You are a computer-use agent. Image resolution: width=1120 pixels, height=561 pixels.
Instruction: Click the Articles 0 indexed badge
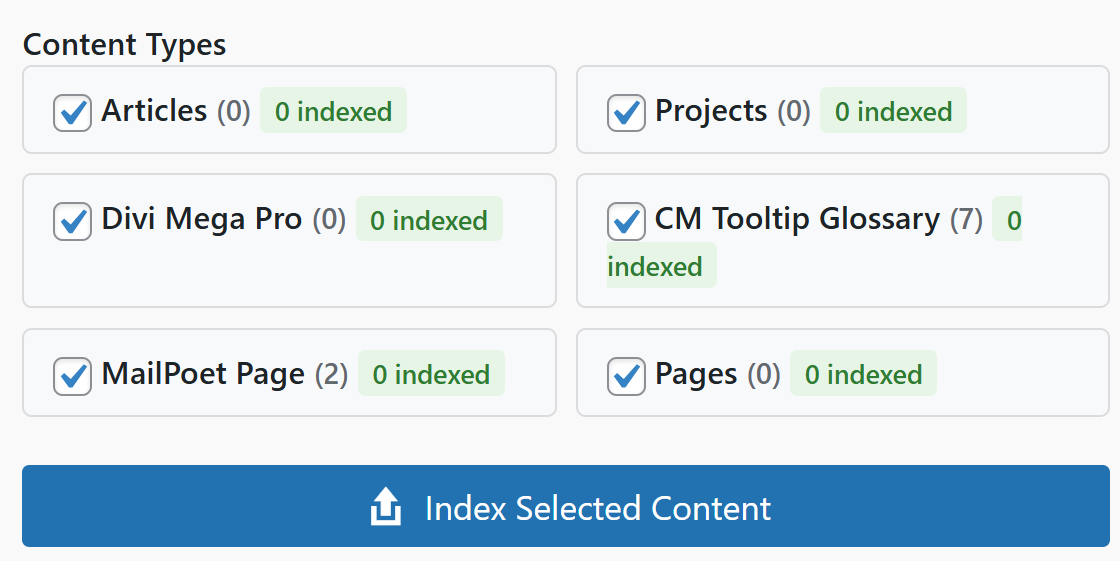[333, 111]
